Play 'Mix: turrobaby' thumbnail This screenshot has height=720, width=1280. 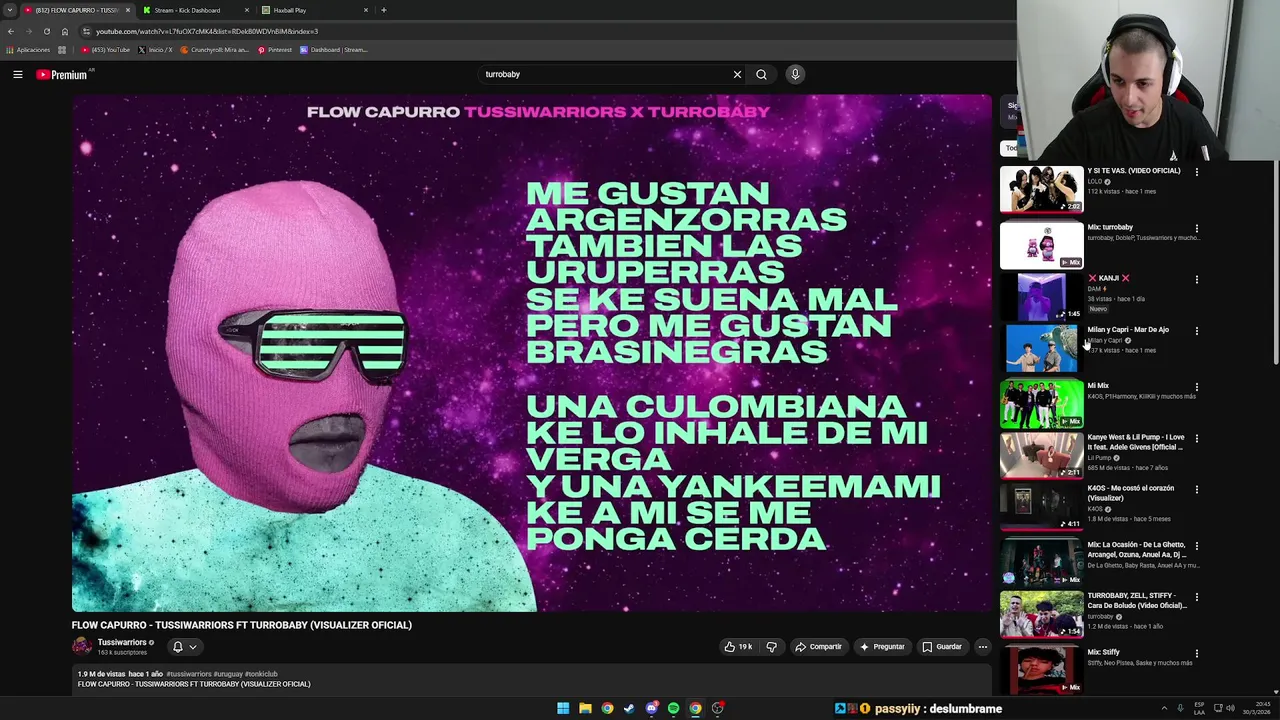click(1041, 245)
